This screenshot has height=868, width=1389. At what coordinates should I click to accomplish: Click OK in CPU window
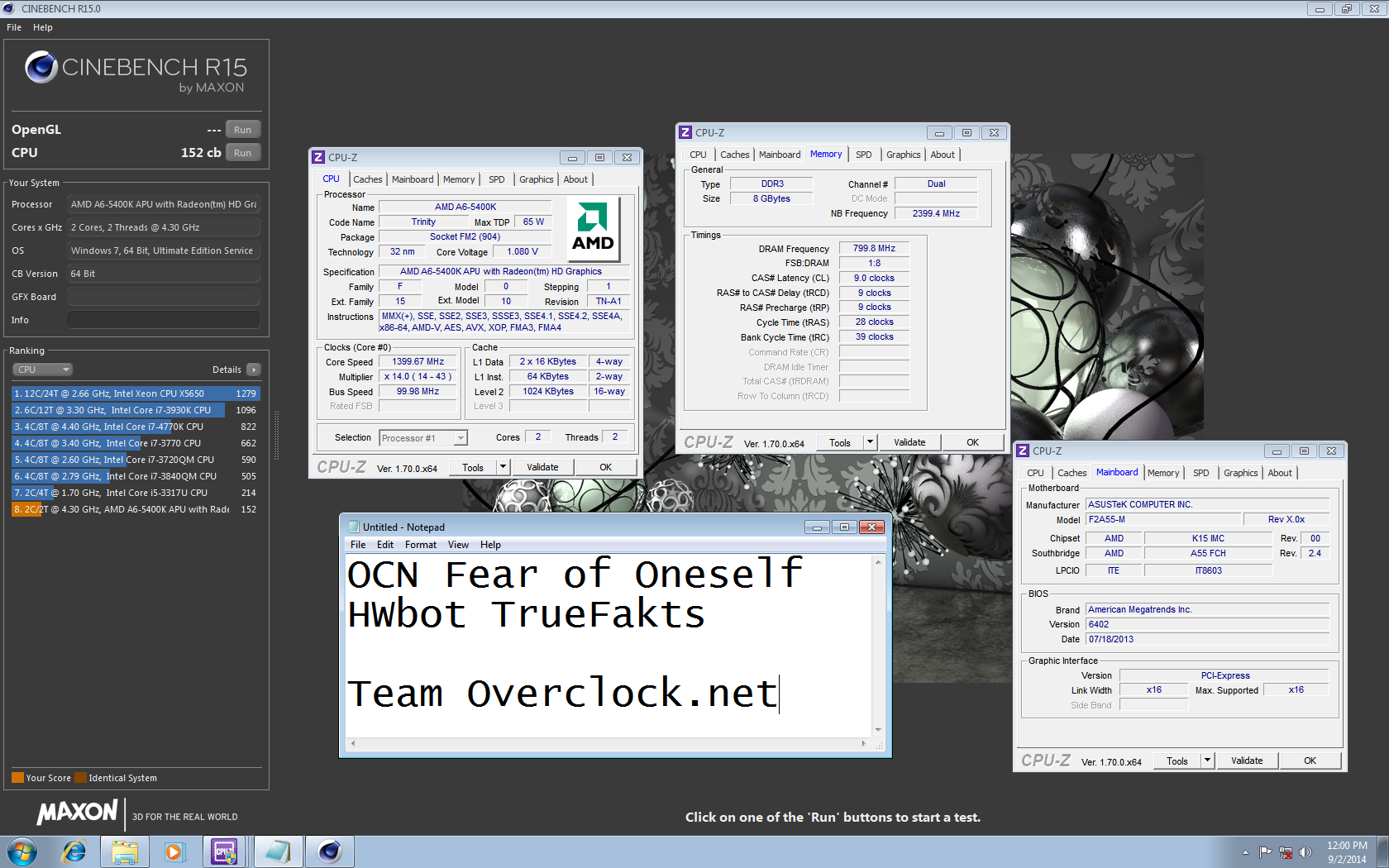(x=605, y=467)
